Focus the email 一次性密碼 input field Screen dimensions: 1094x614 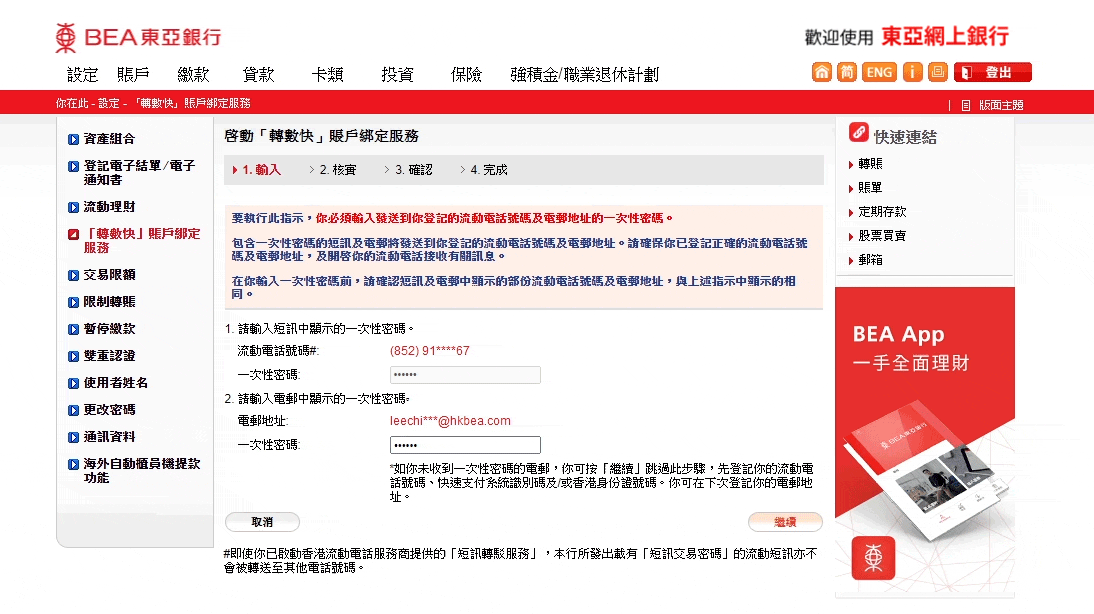[x=465, y=445]
